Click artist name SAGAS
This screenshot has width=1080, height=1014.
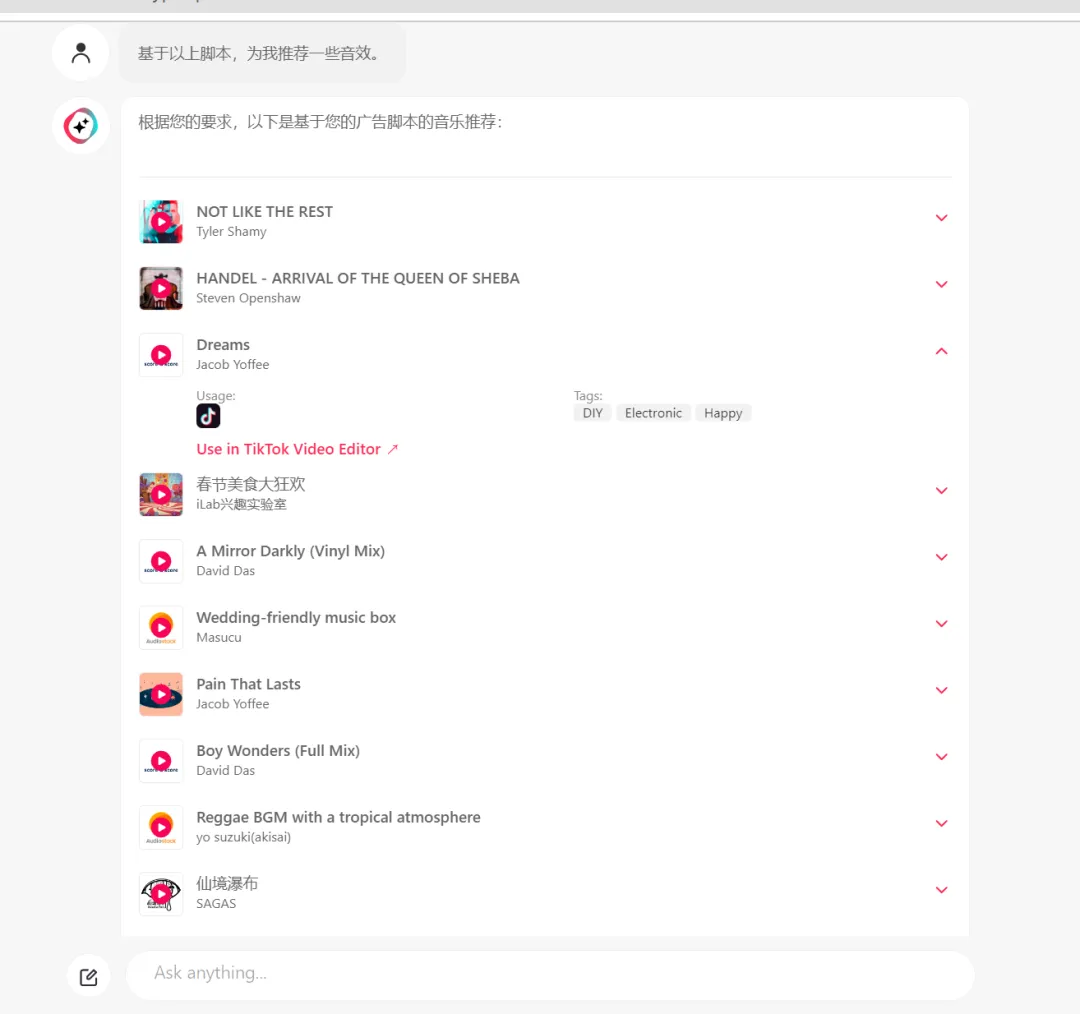(216, 904)
